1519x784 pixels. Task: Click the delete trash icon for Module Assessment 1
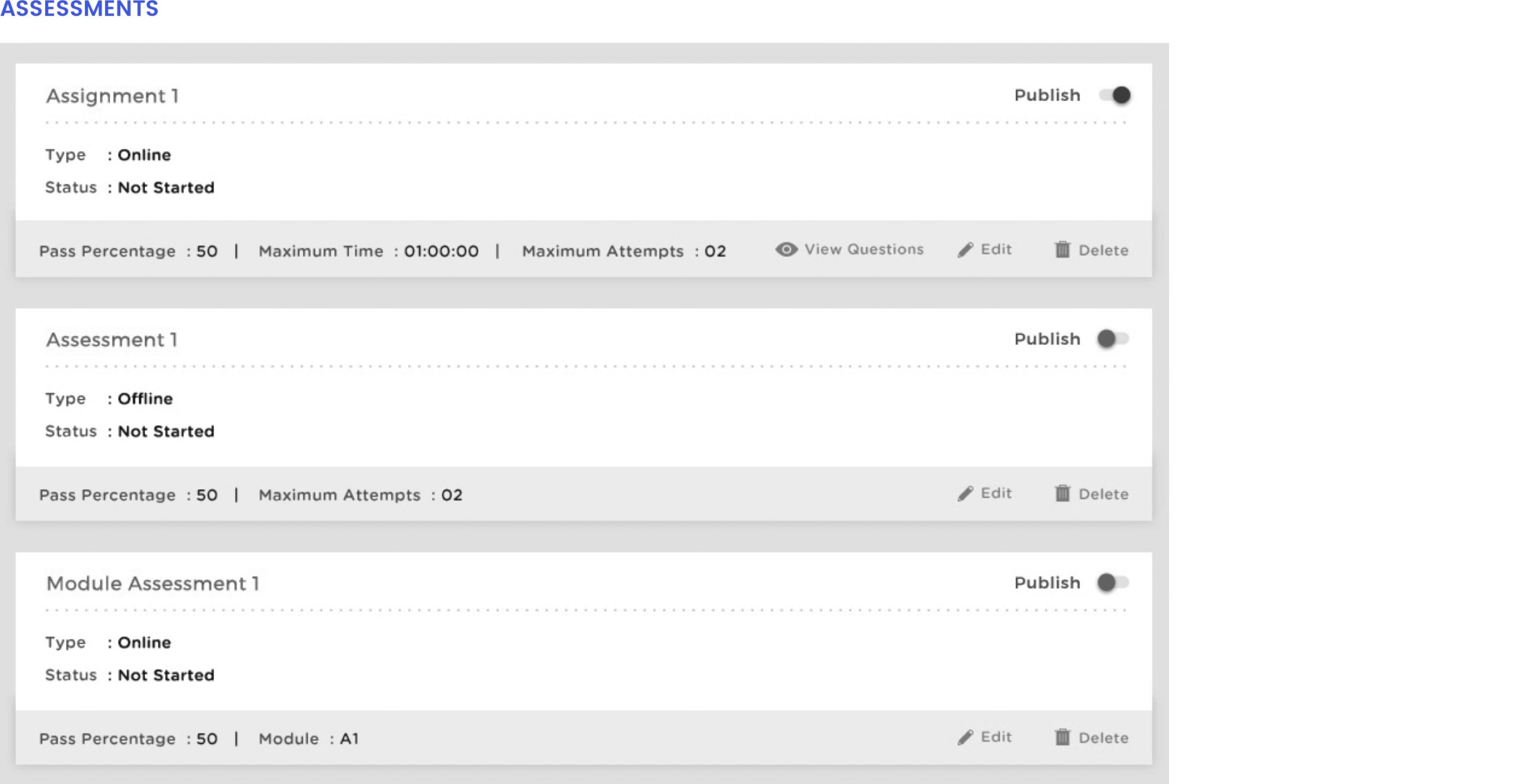(1062, 738)
